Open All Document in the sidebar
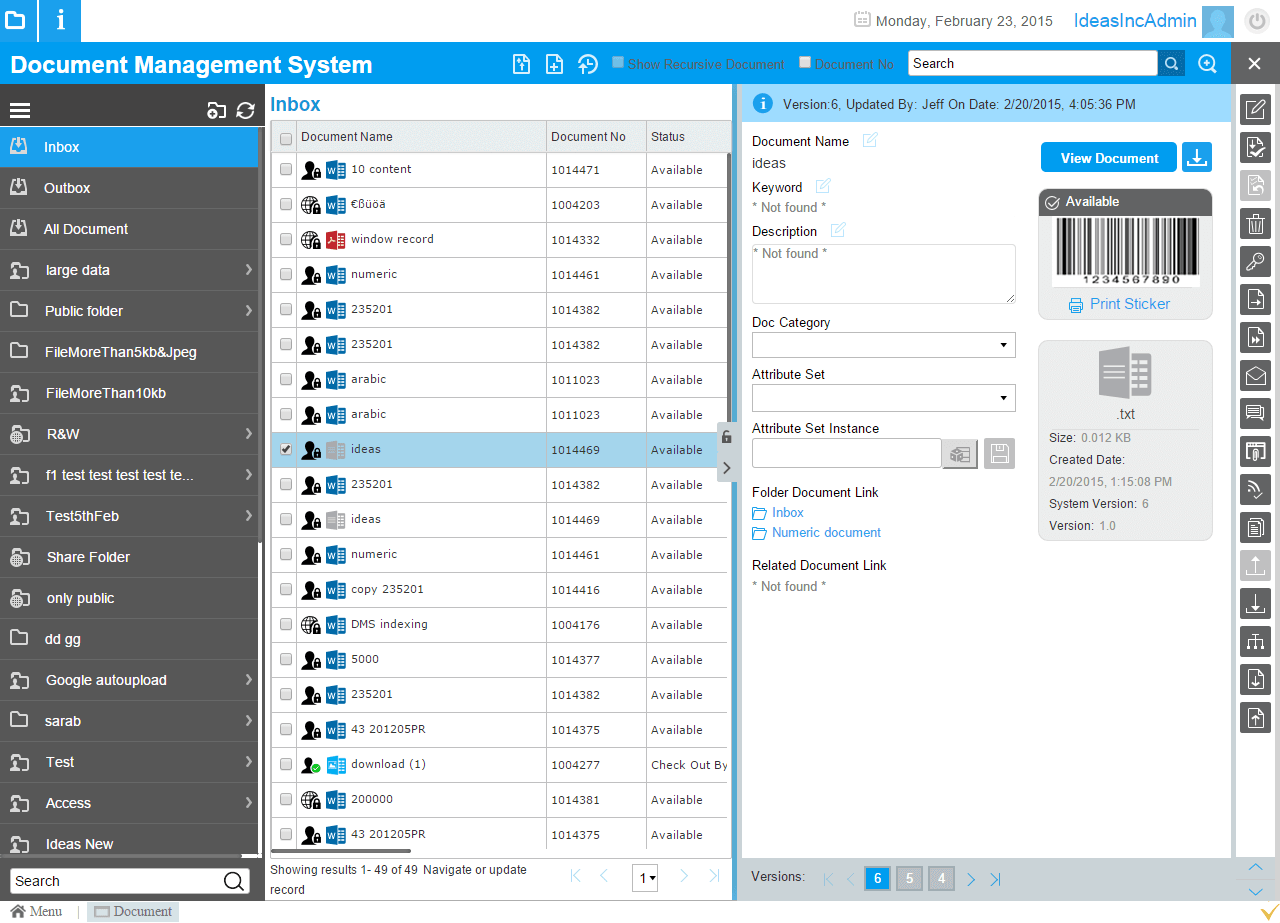 click(x=86, y=229)
